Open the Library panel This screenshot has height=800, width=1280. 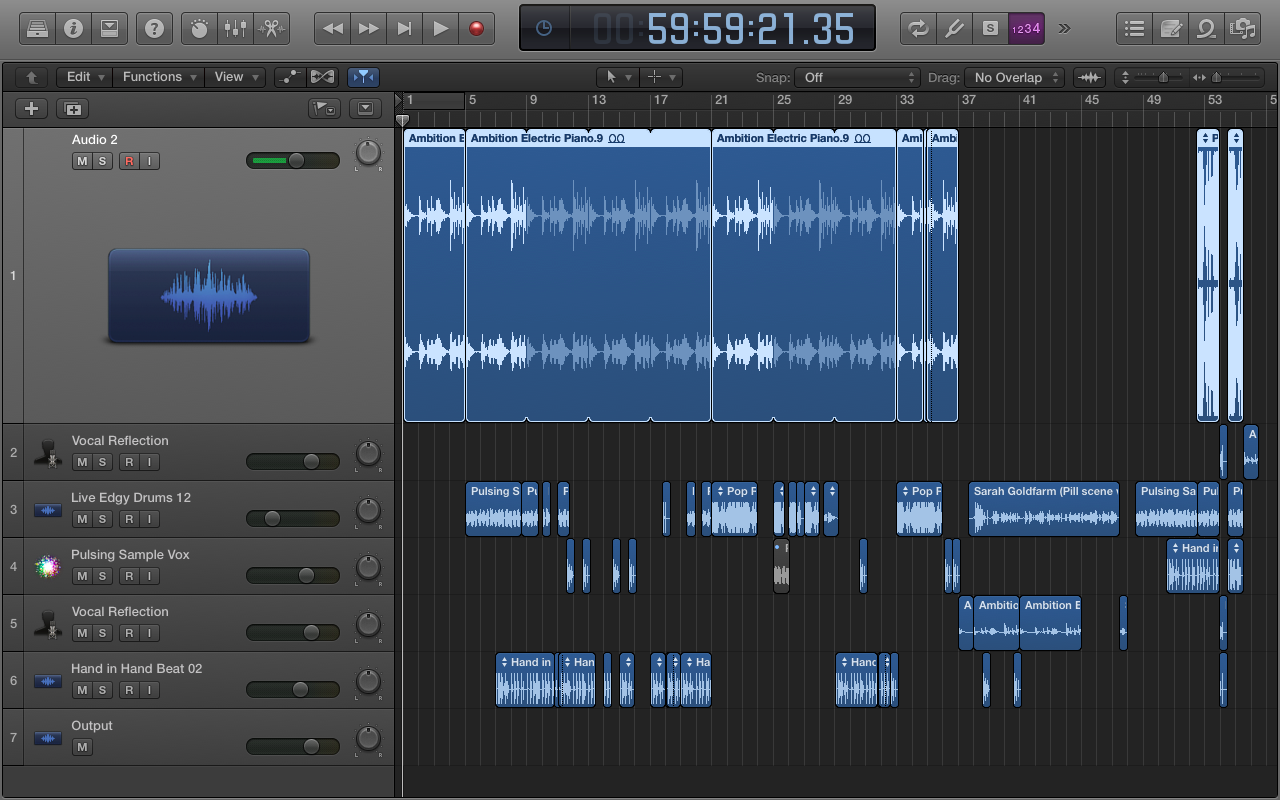(x=37, y=28)
